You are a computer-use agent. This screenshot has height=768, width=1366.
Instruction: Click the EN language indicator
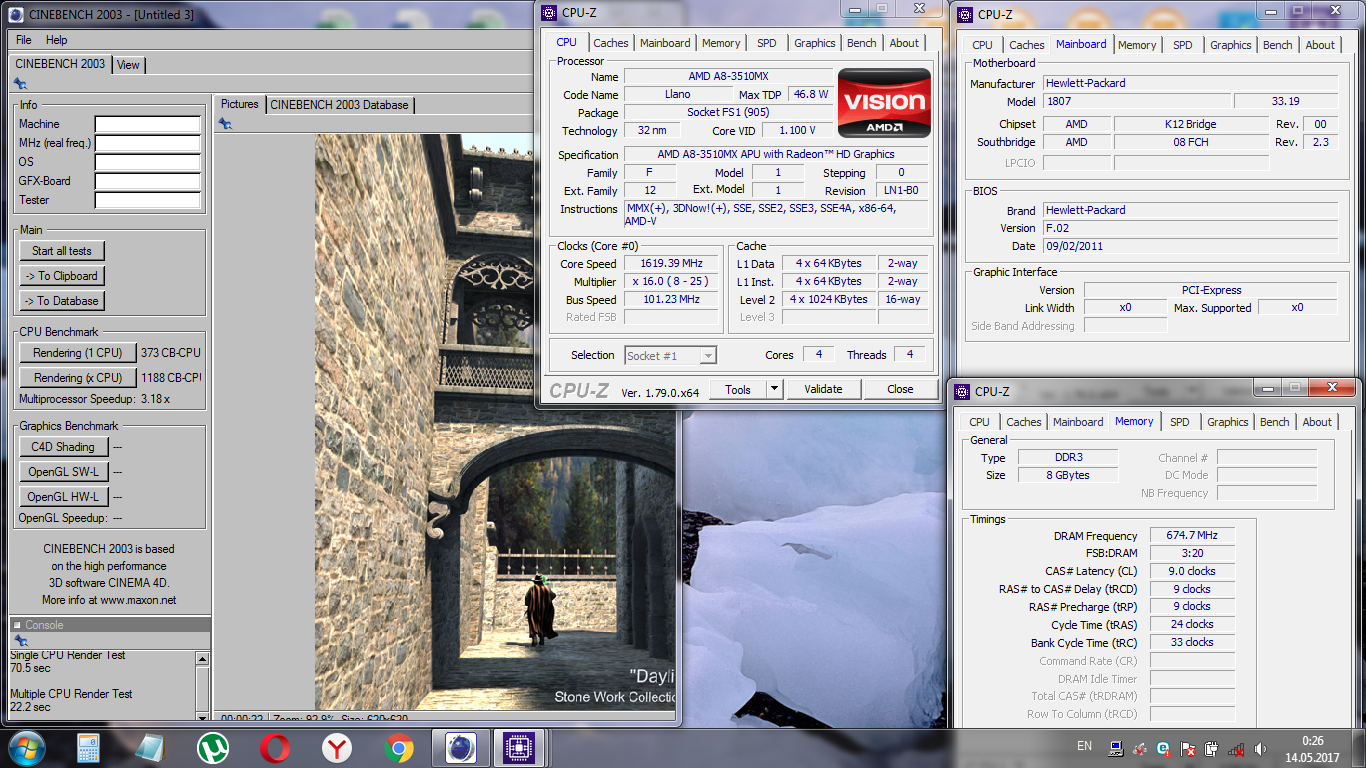click(x=1084, y=746)
